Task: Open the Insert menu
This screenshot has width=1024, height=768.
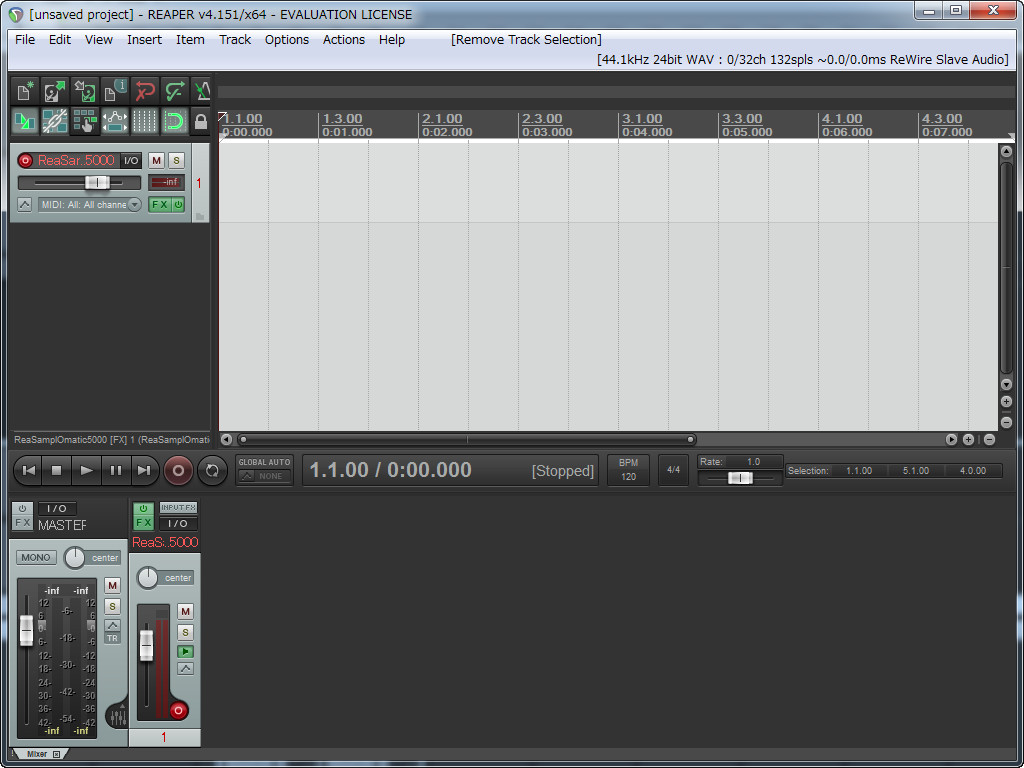Action: tap(144, 40)
